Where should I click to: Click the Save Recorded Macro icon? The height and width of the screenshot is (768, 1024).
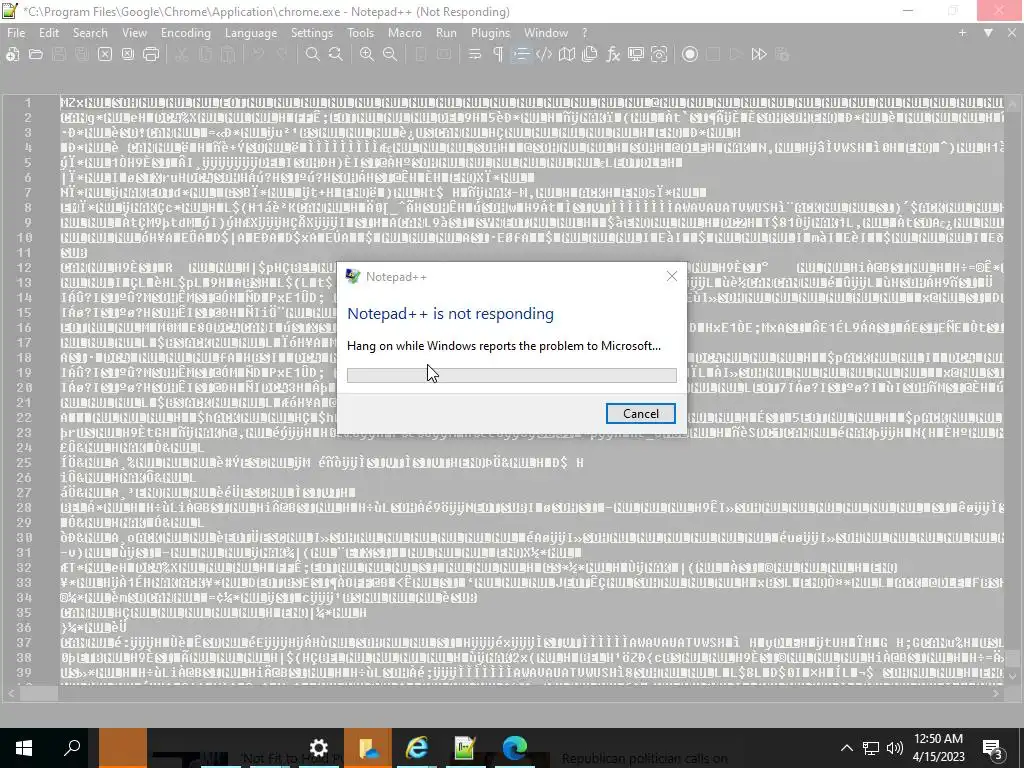pos(782,55)
